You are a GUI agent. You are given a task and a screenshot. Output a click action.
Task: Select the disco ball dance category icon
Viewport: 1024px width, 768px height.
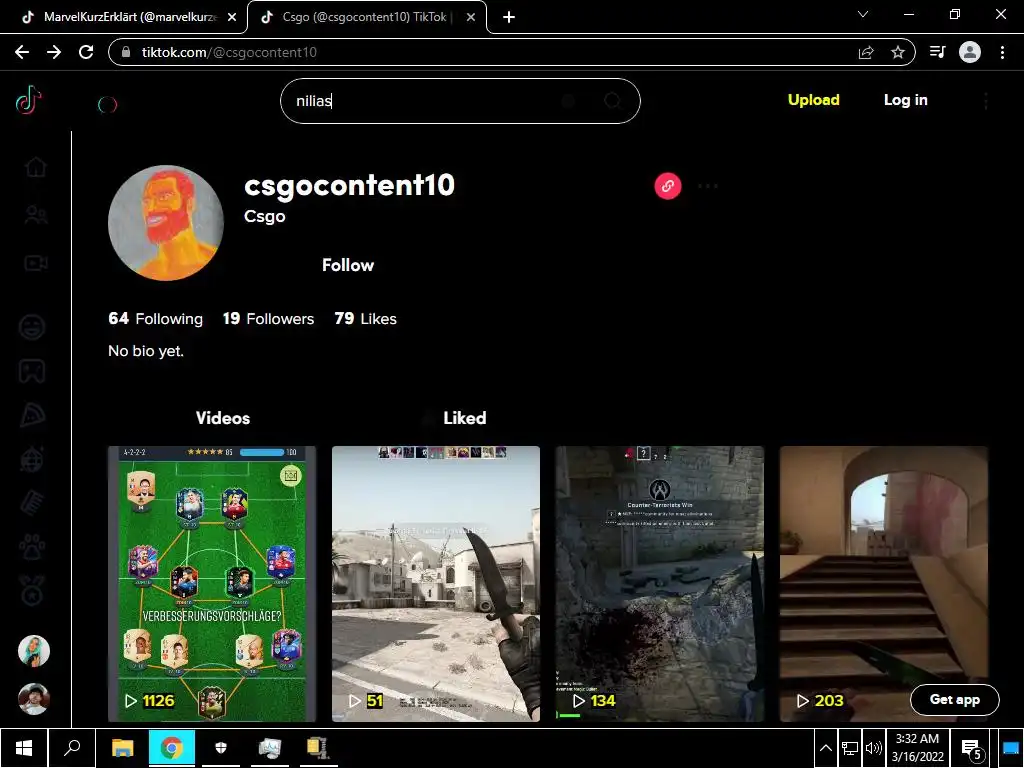tap(32, 460)
